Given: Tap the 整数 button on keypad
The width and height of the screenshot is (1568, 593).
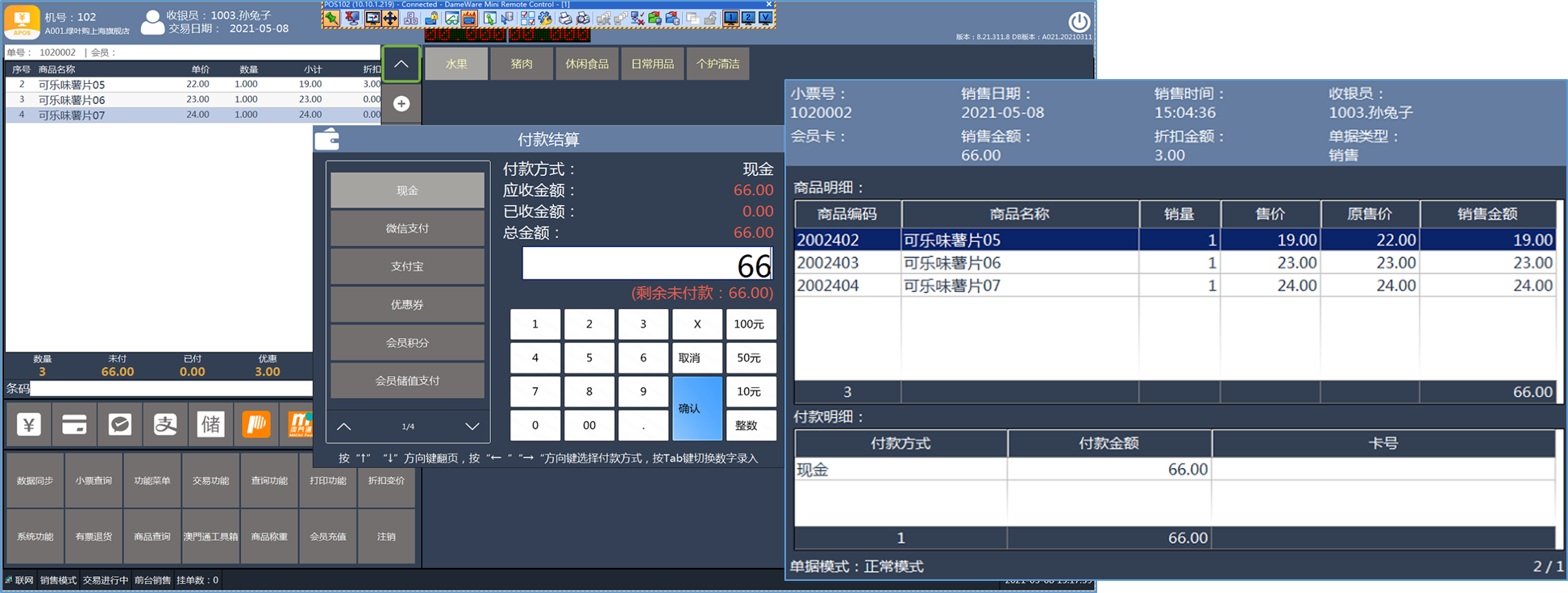Looking at the screenshot, I should coord(751,425).
